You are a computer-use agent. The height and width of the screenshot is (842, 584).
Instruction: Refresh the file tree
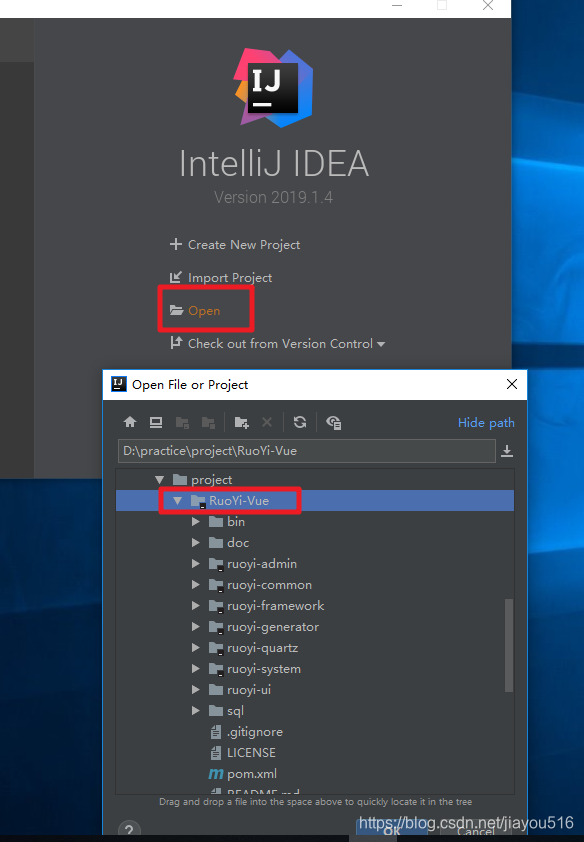tap(300, 423)
